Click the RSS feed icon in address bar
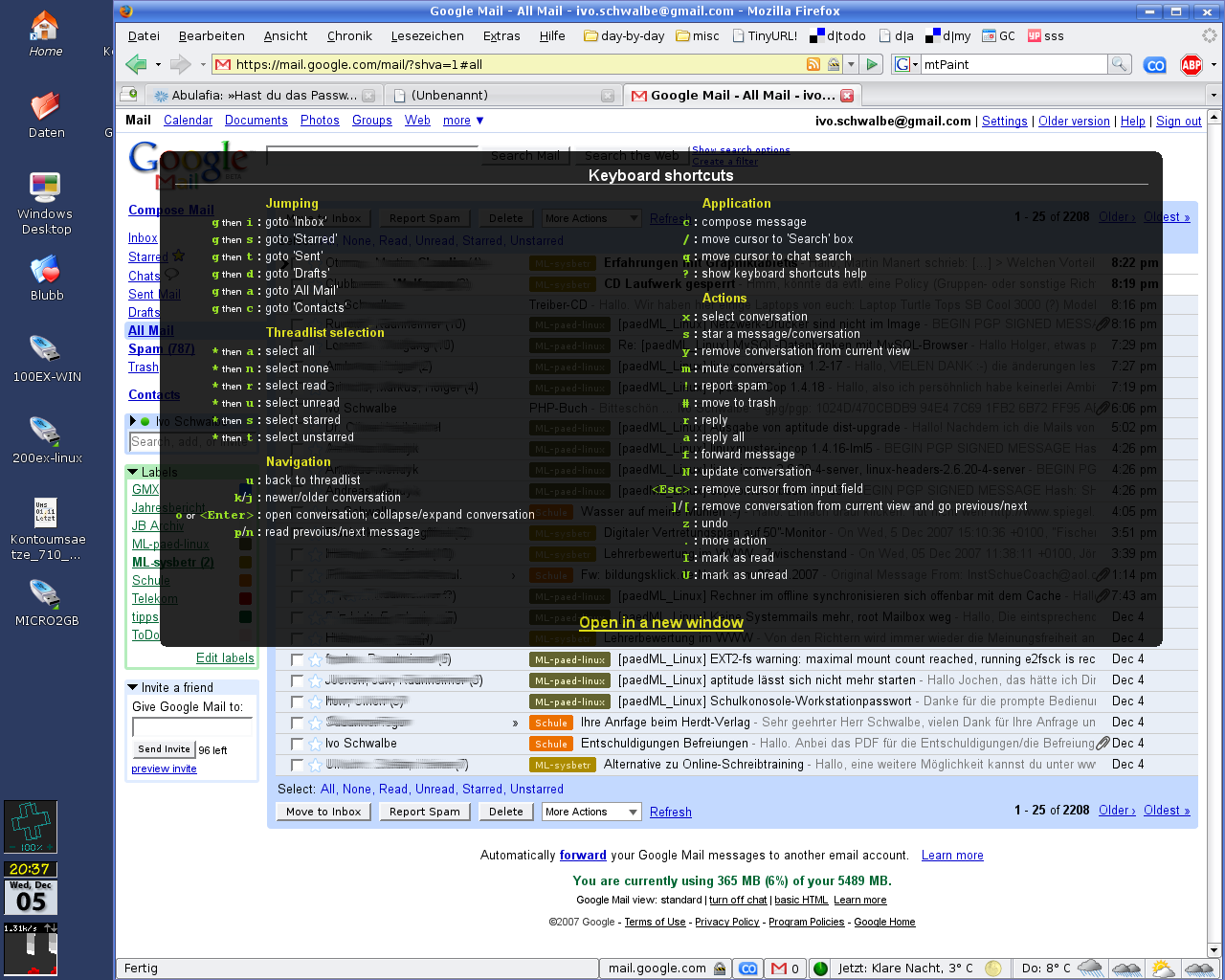The image size is (1225, 980). pyautogui.click(x=813, y=64)
